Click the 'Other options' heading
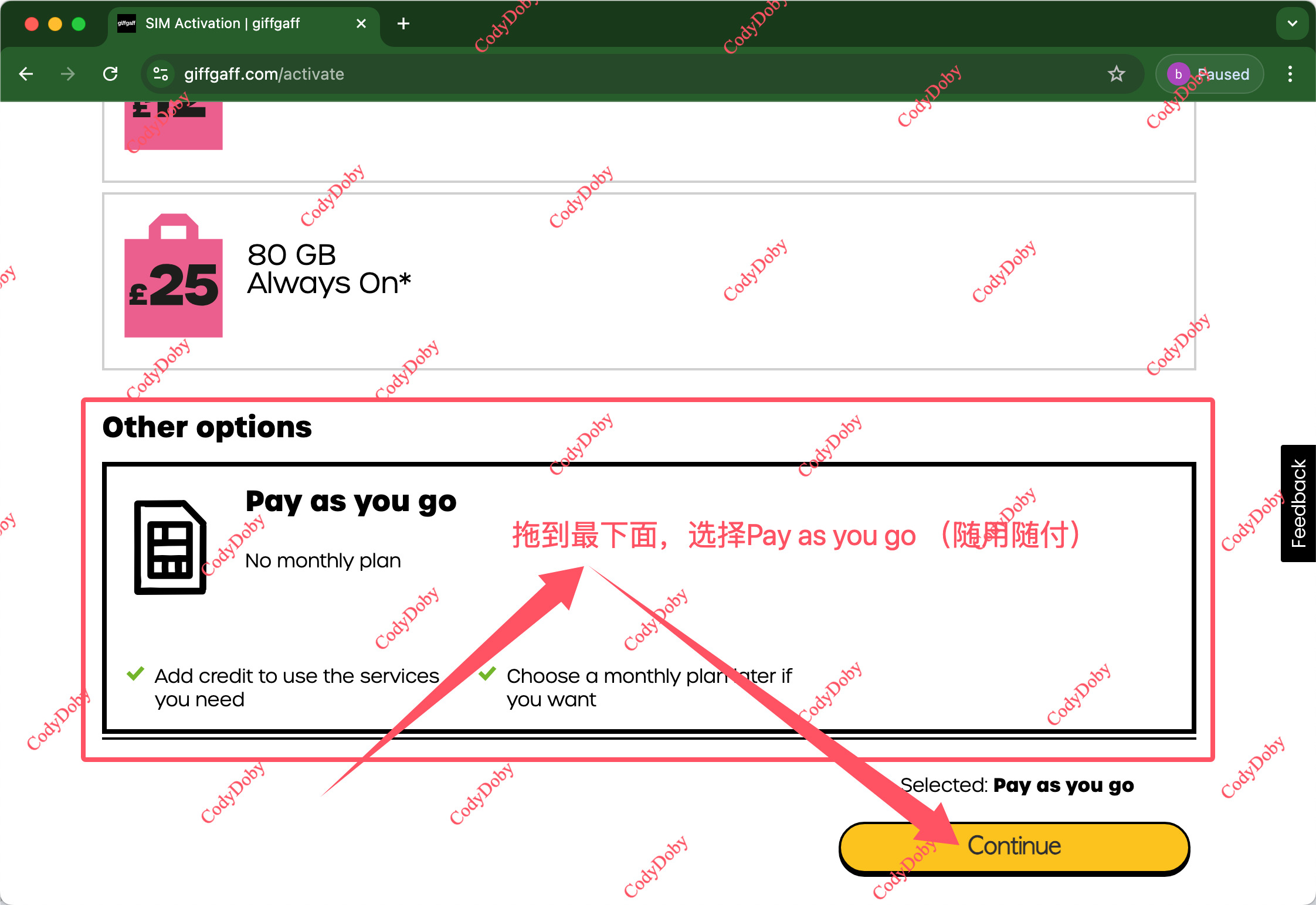1316x905 pixels. point(207,427)
